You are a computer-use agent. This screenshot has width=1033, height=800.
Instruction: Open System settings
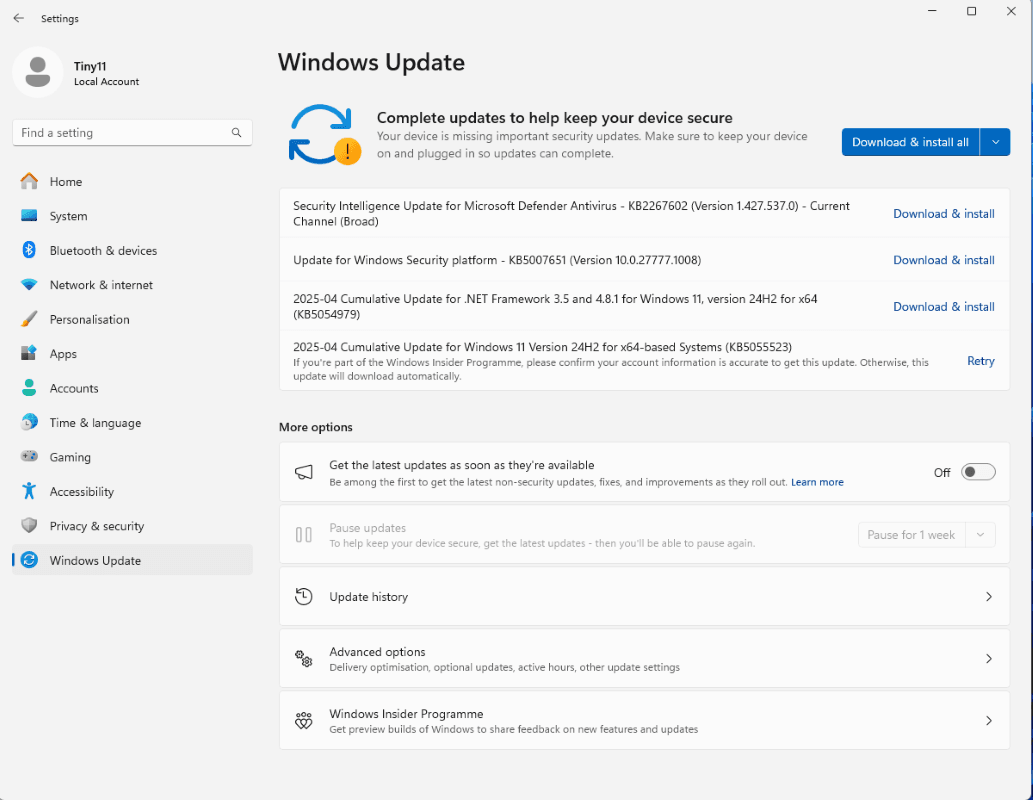coord(132,215)
